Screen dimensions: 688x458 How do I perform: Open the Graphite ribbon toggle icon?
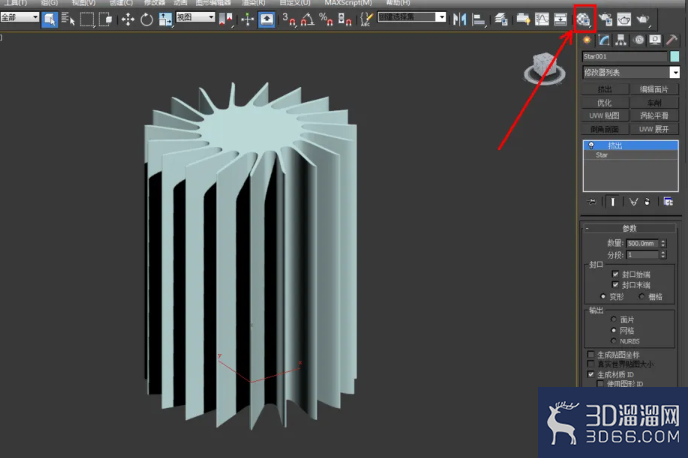523,19
